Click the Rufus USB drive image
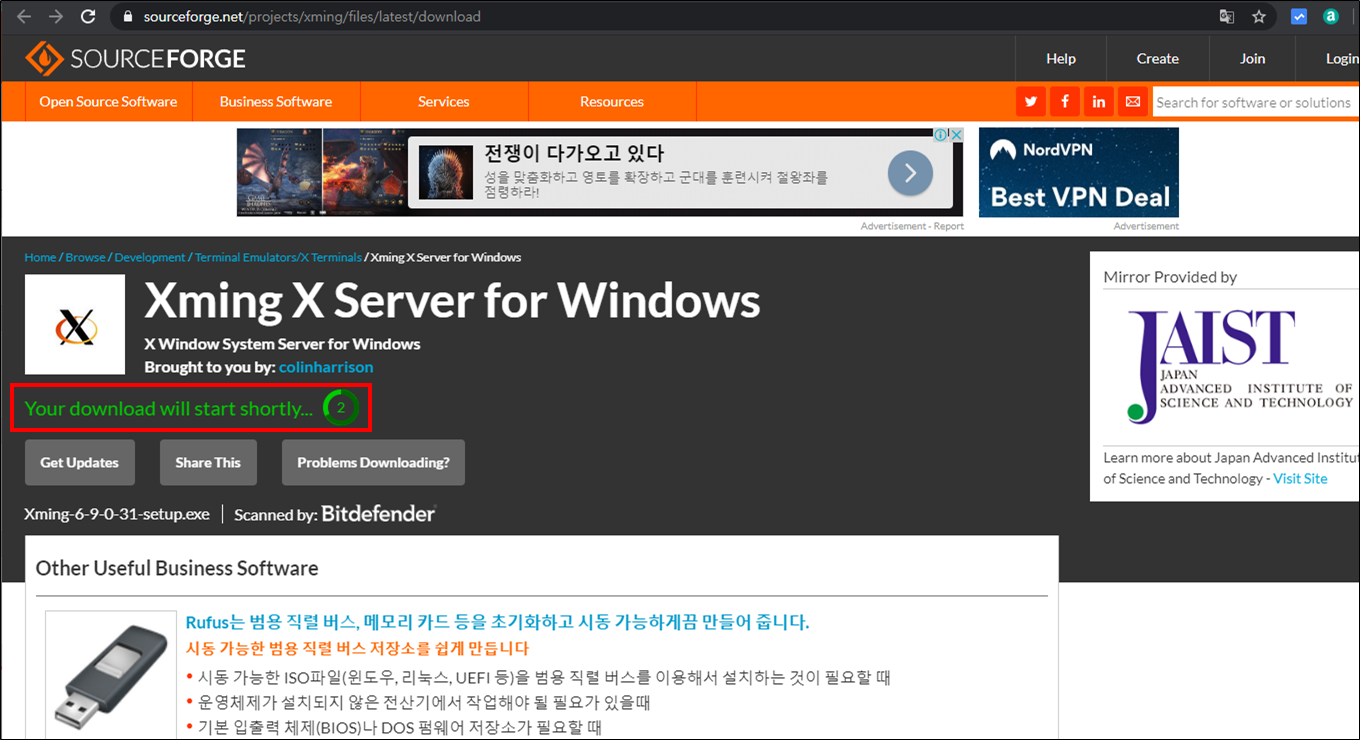Image resolution: width=1360 pixels, height=740 pixels. [x=111, y=676]
